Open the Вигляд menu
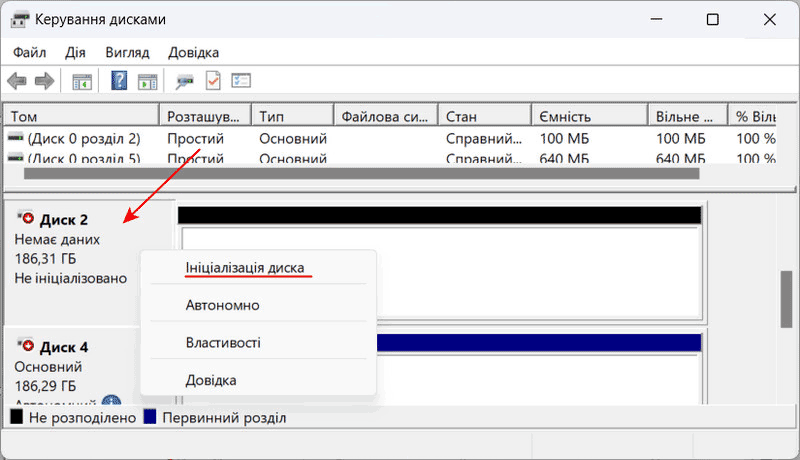 coord(125,52)
